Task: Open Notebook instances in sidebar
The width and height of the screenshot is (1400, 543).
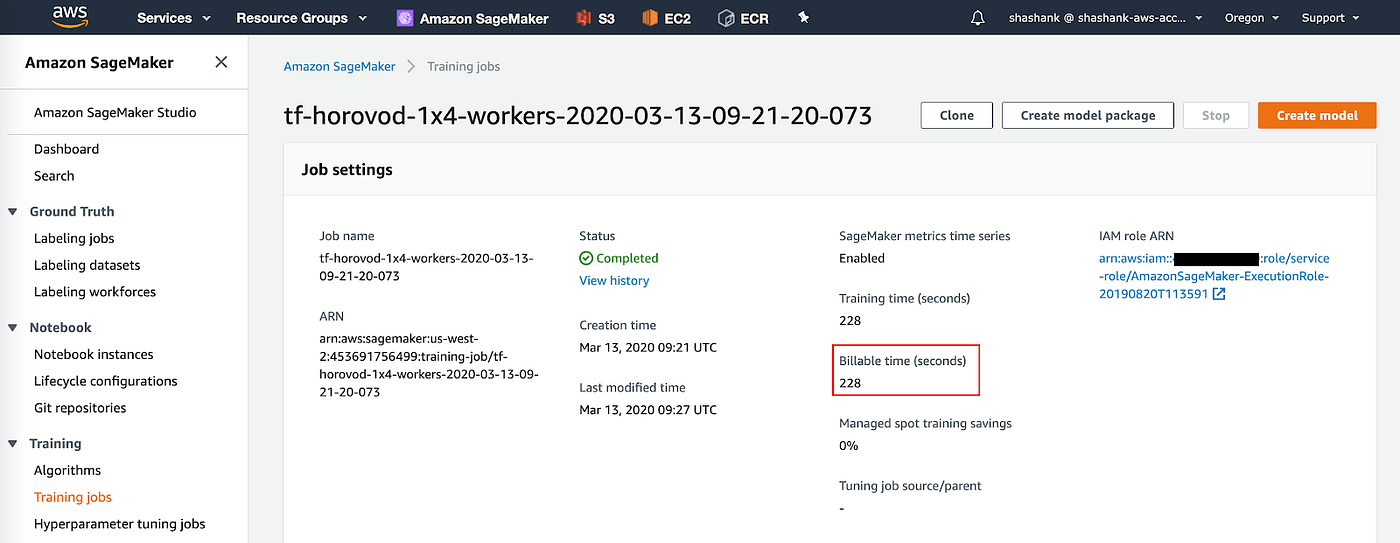Action: click(94, 355)
